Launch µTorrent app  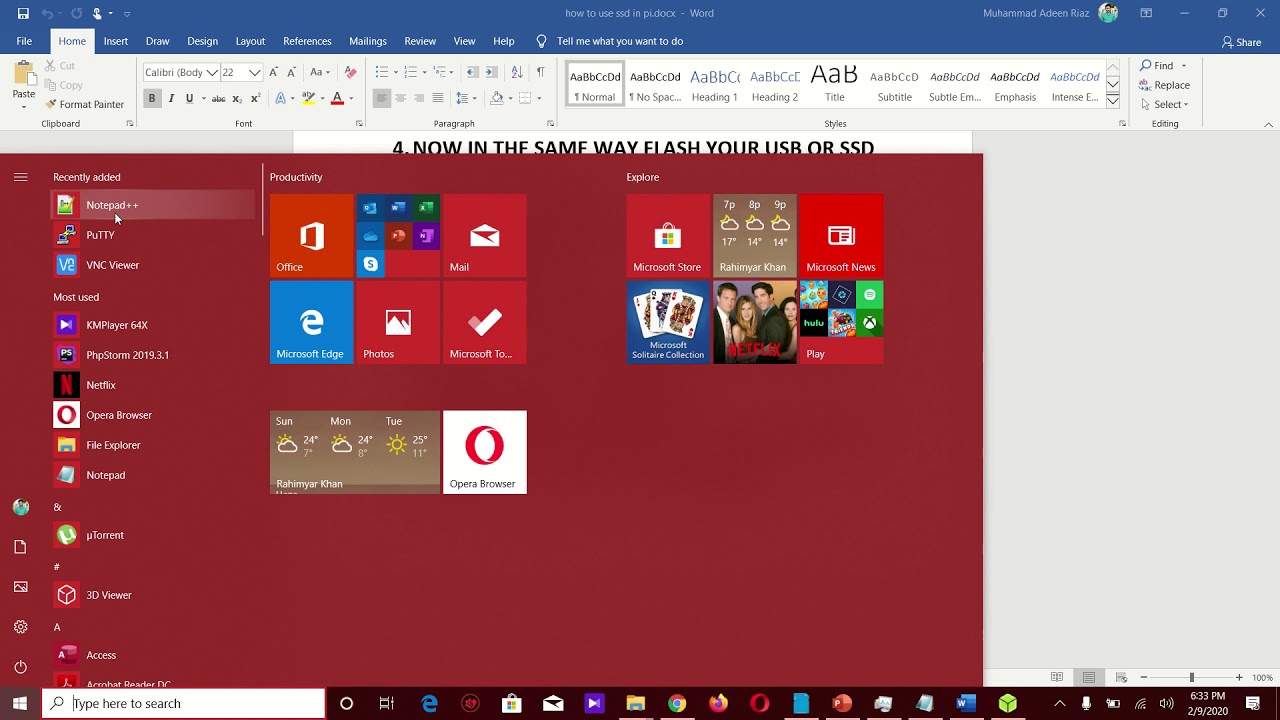coord(152,535)
